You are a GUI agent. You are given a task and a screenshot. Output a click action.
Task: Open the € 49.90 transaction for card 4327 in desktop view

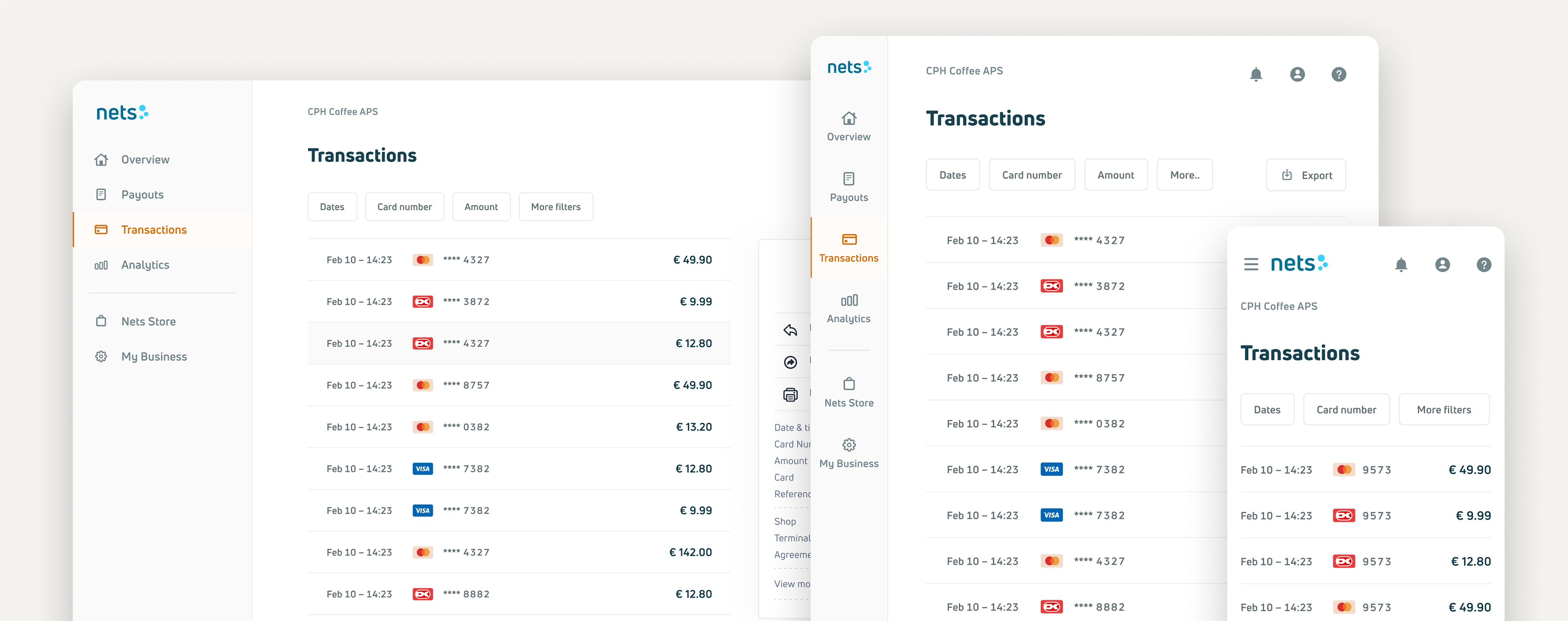[x=519, y=260]
